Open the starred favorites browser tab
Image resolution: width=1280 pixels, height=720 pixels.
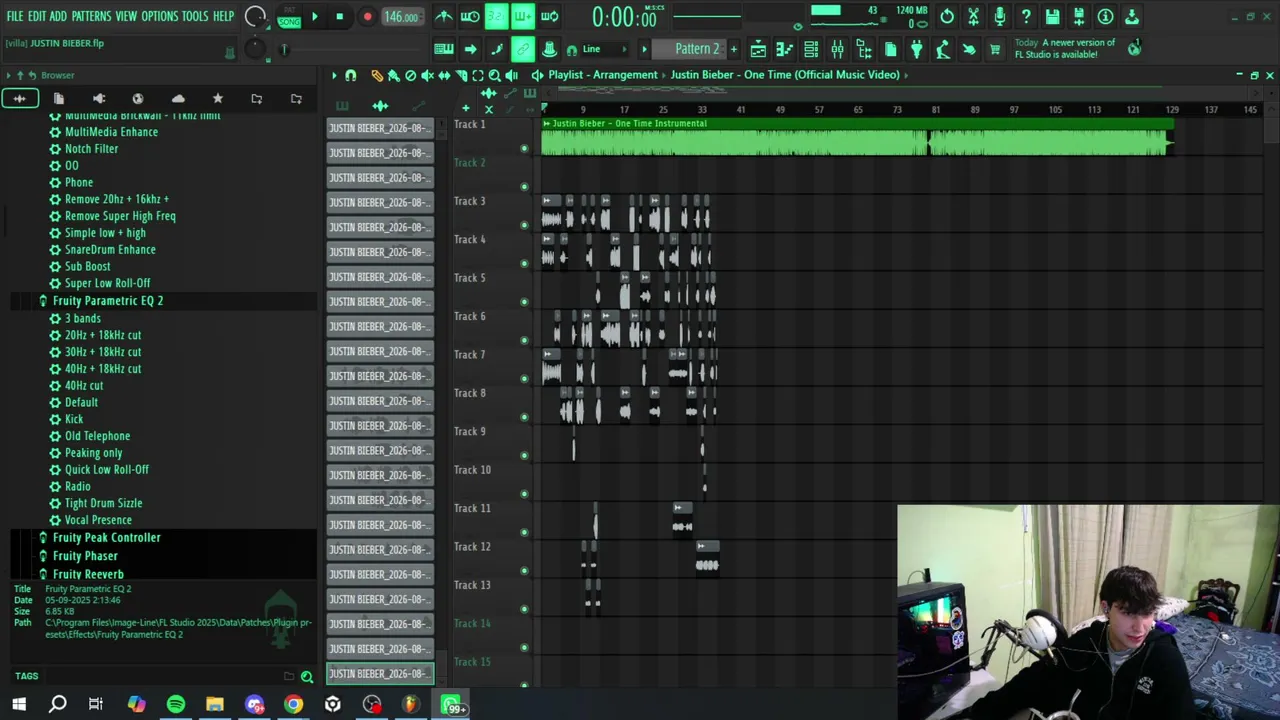(x=217, y=98)
